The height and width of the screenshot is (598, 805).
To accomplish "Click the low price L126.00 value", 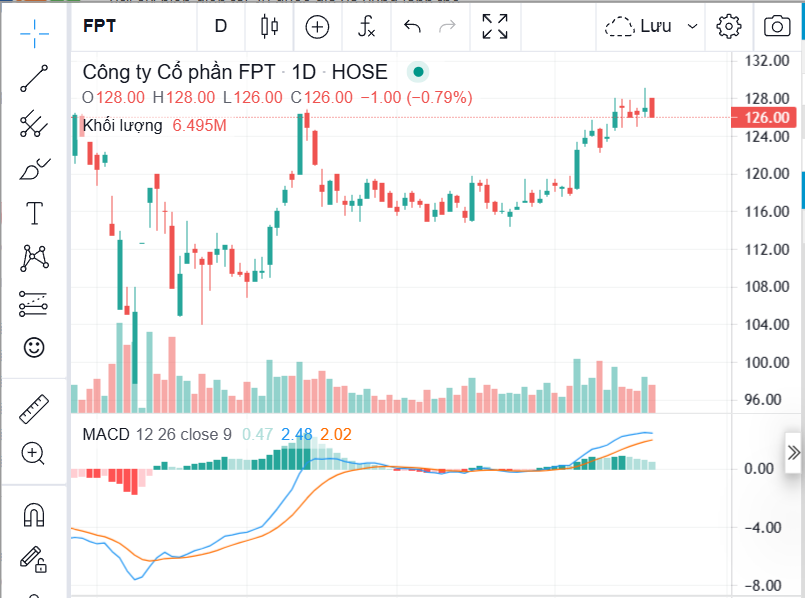I will pos(253,98).
